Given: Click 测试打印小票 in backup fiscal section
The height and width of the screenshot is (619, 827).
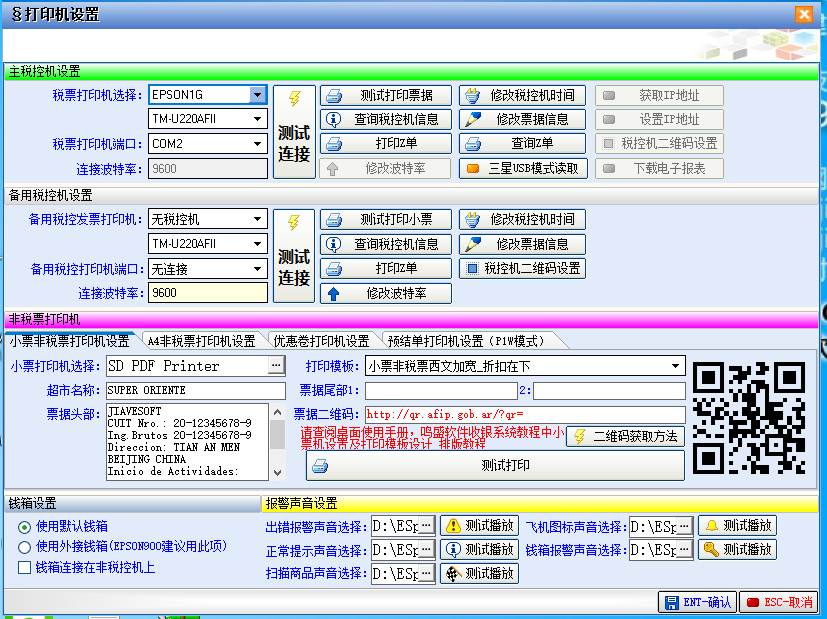Looking at the screenshot, I should click(385, 220).
